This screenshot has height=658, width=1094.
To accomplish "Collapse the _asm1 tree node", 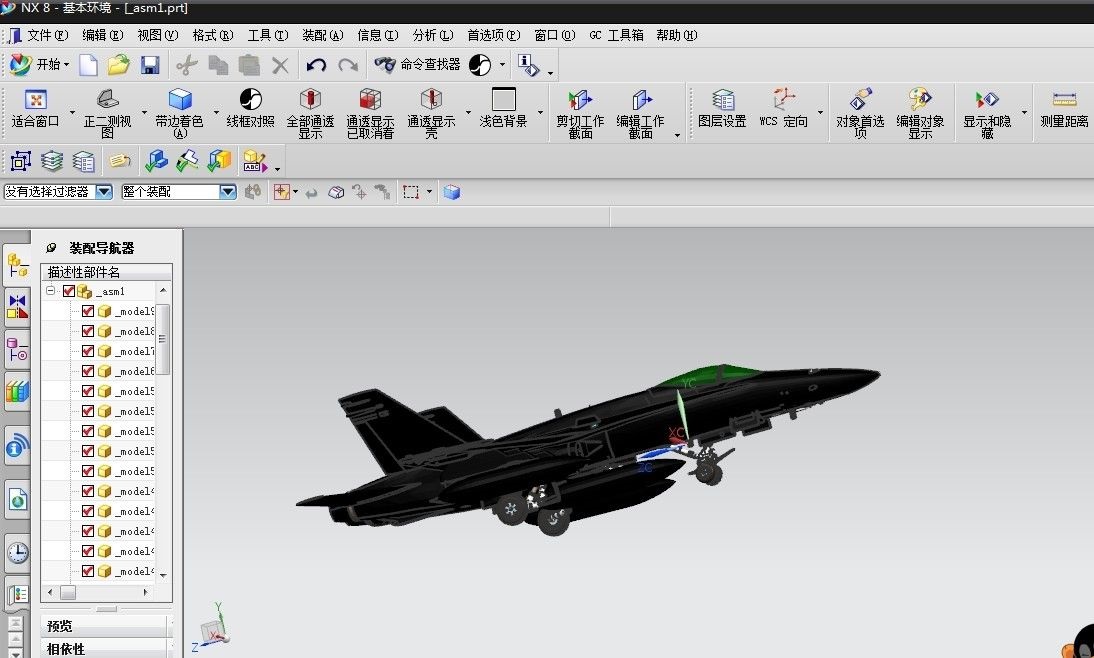I will (49, 291).
